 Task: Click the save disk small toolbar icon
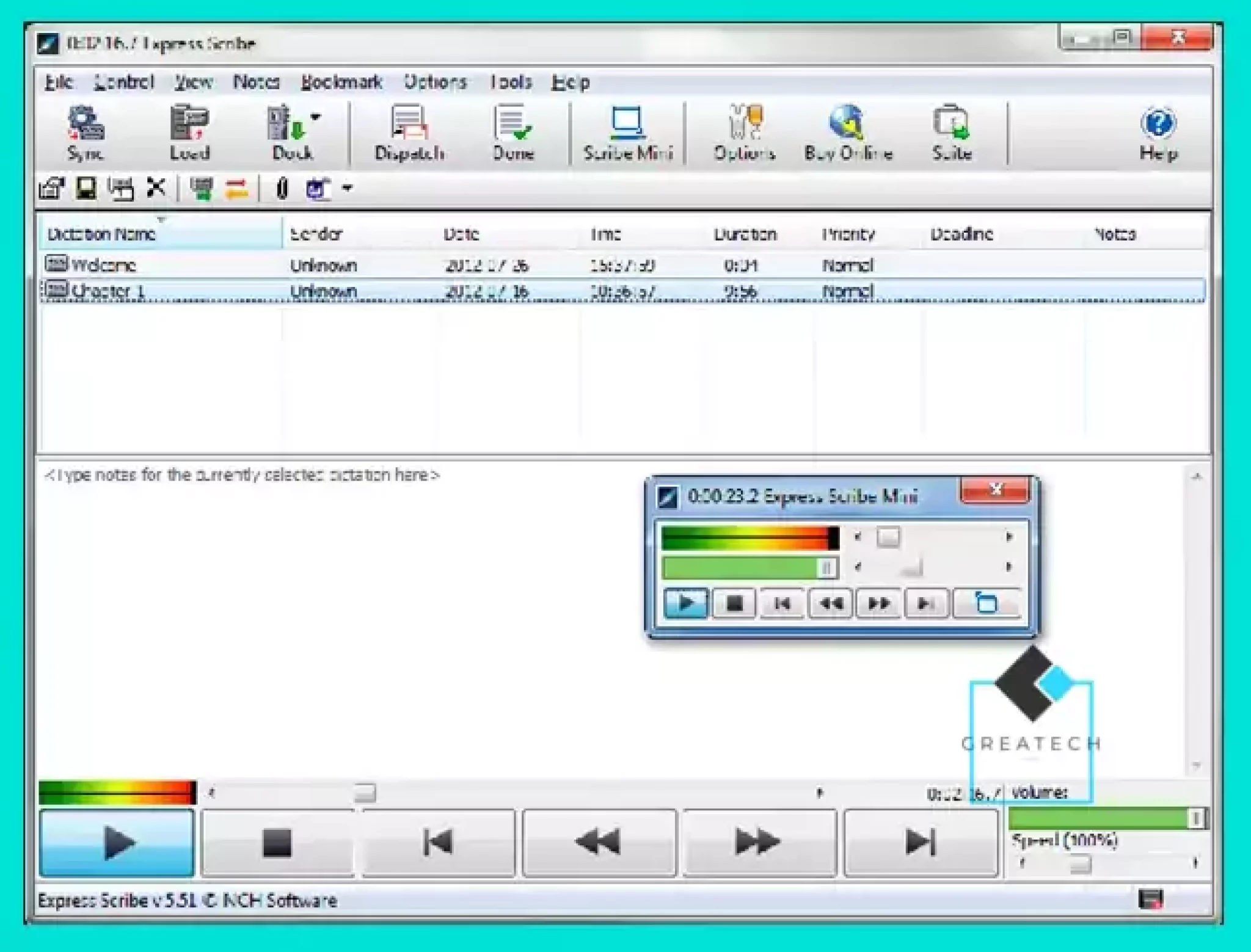point(86,188)
